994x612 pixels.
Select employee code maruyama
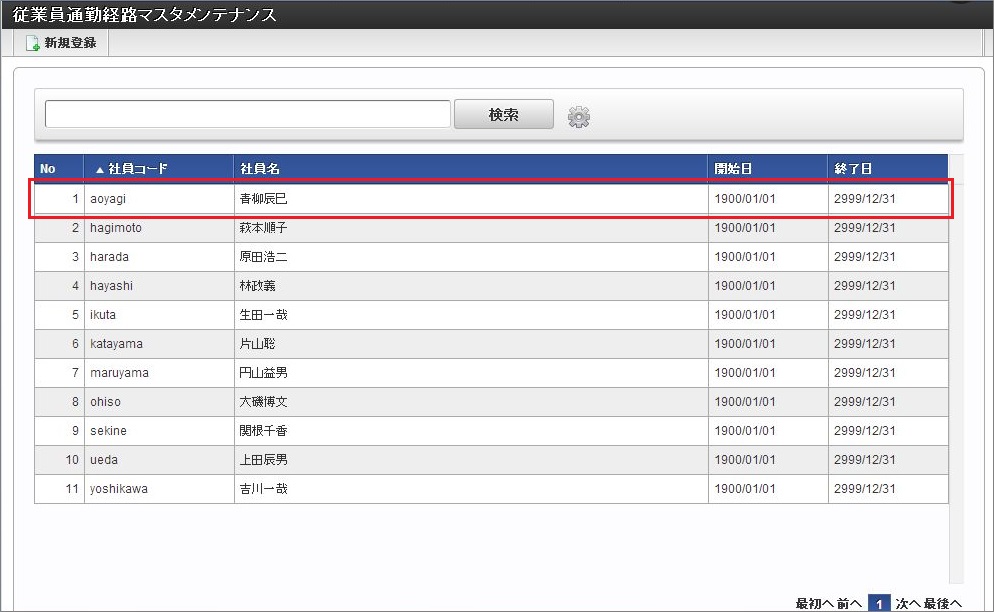(119, 373)
